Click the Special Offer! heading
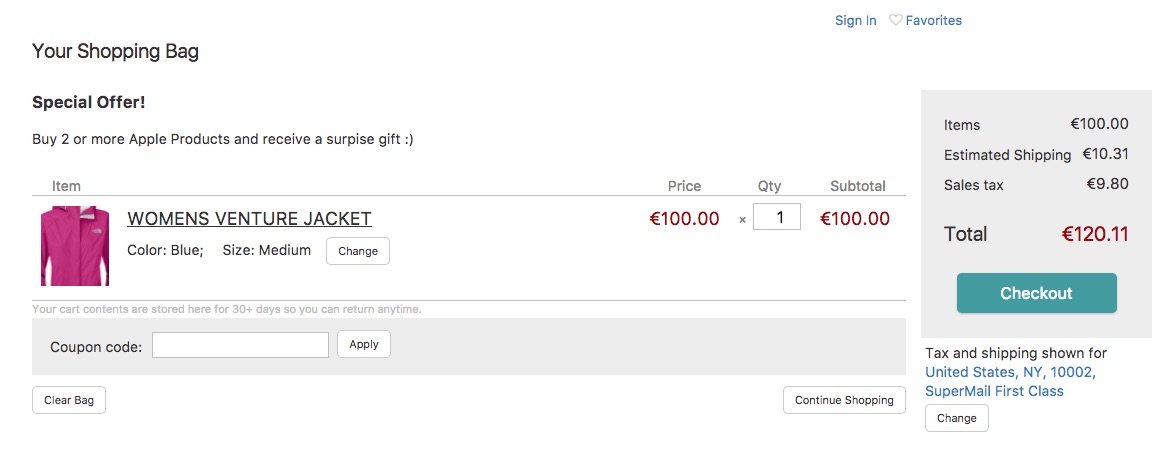 tap(88, 103)
